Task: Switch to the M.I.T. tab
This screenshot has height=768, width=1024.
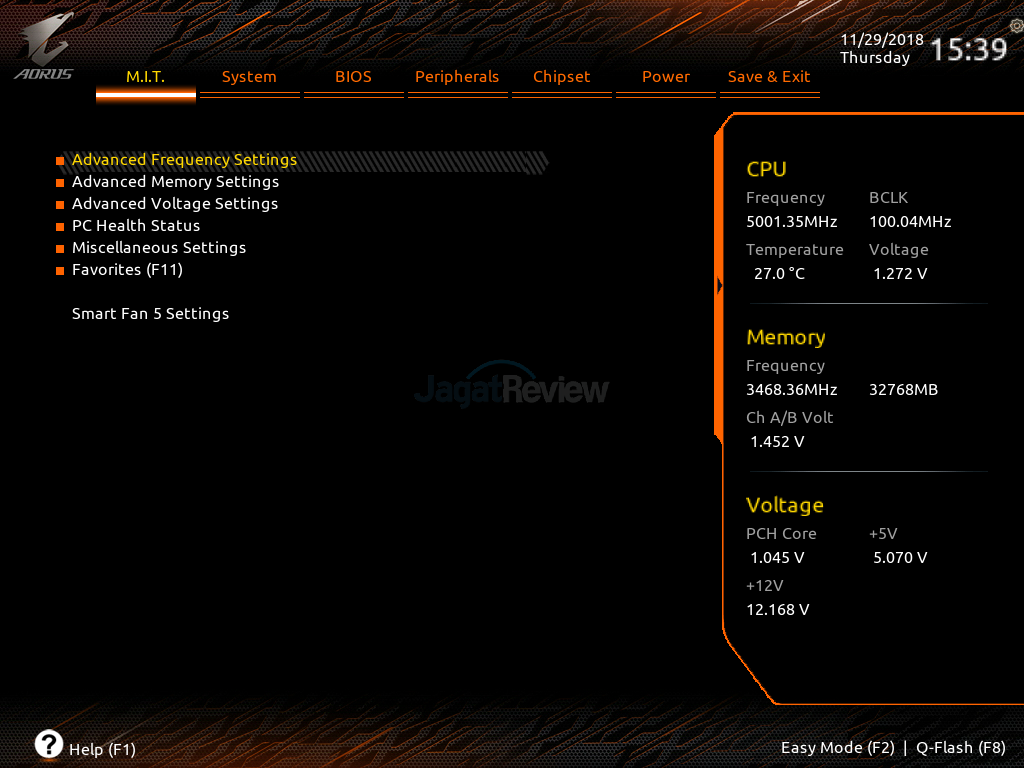Action: 145,77
